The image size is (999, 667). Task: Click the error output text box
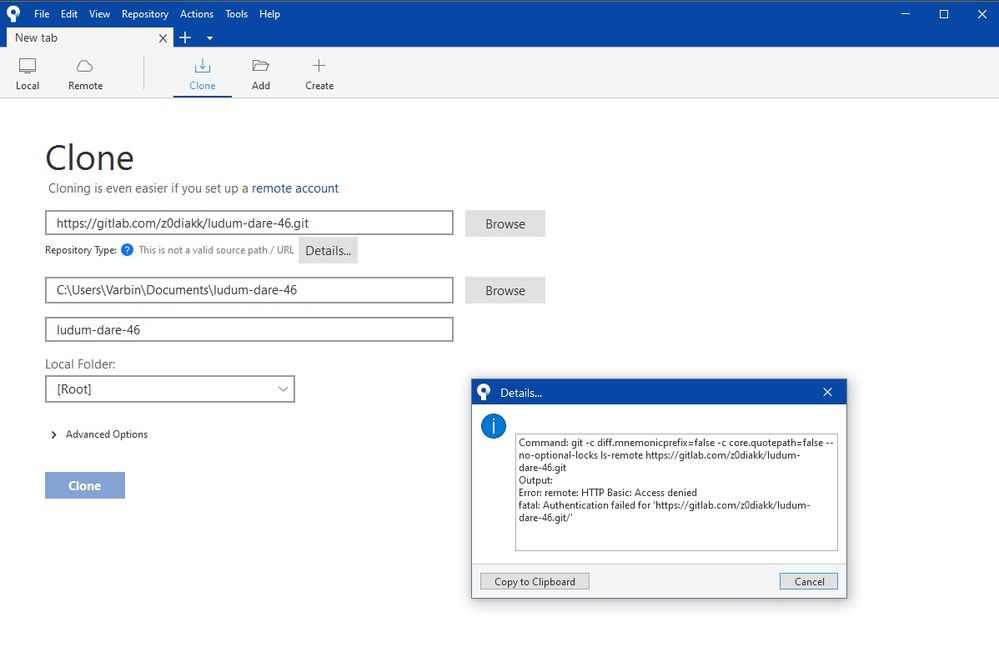point(676,492)
